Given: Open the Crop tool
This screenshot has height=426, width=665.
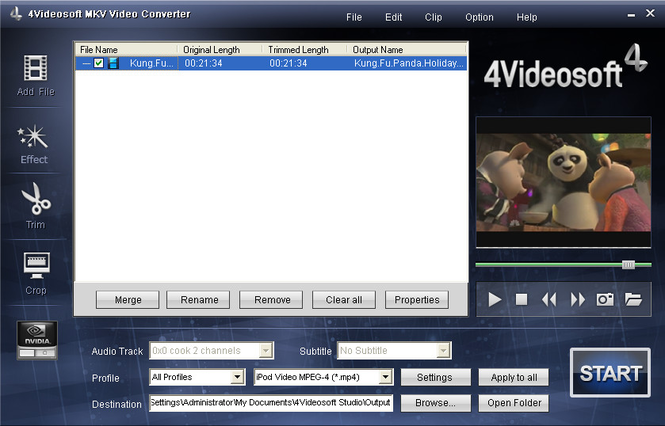Looking at the screenshot, I should click(x=34, y=267).
